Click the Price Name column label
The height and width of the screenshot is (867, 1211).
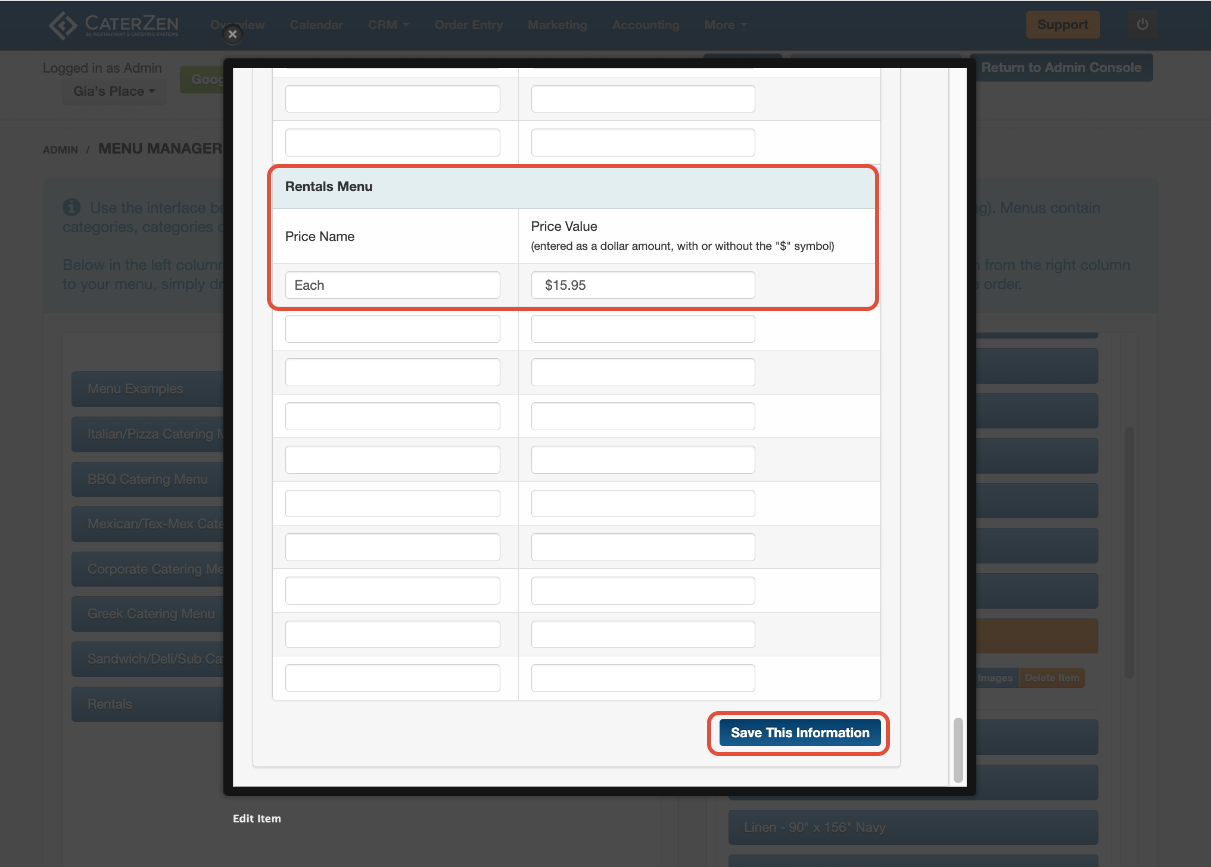coord(320,237)
